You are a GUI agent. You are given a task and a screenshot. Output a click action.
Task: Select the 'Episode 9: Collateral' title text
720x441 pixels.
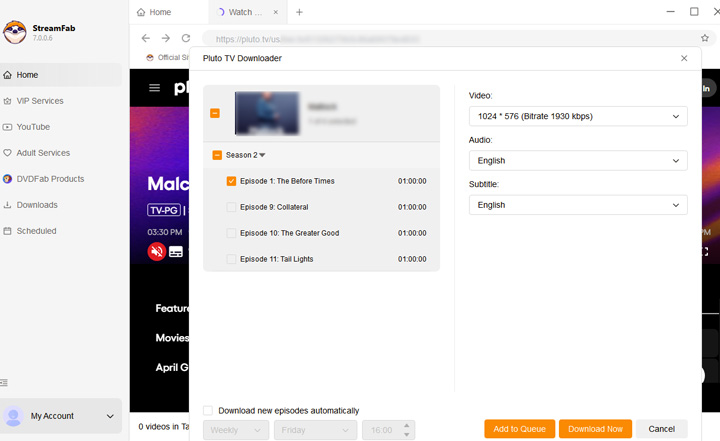pyautogui.click(x=274, y=207)
